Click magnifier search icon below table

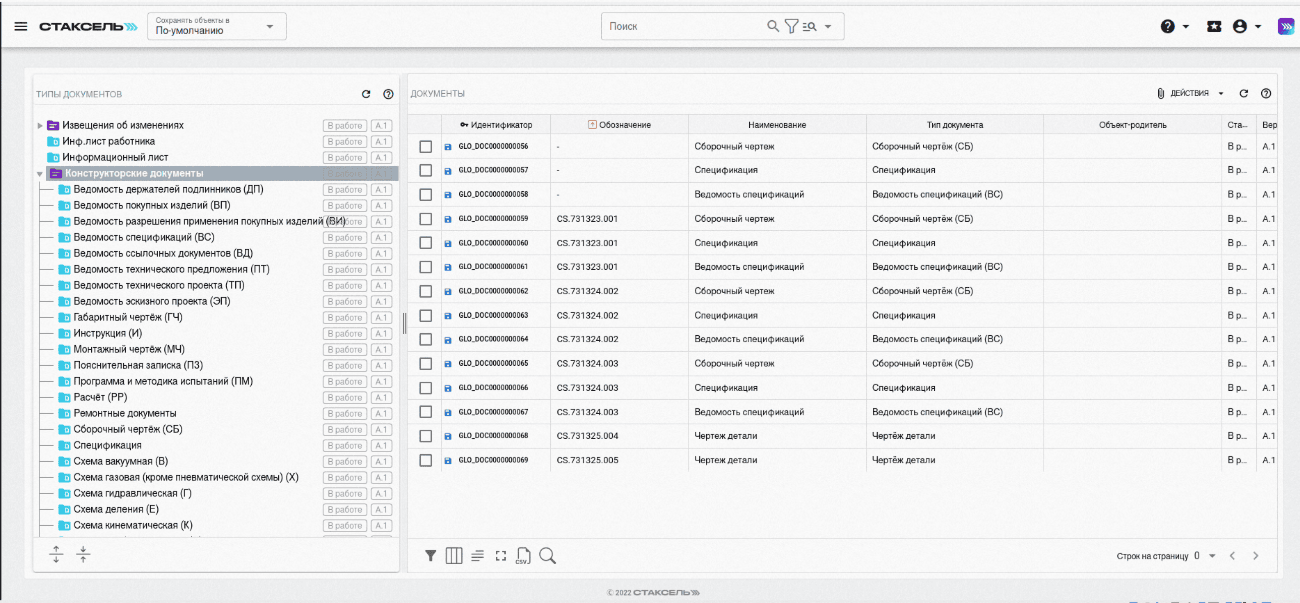point(547,556)
